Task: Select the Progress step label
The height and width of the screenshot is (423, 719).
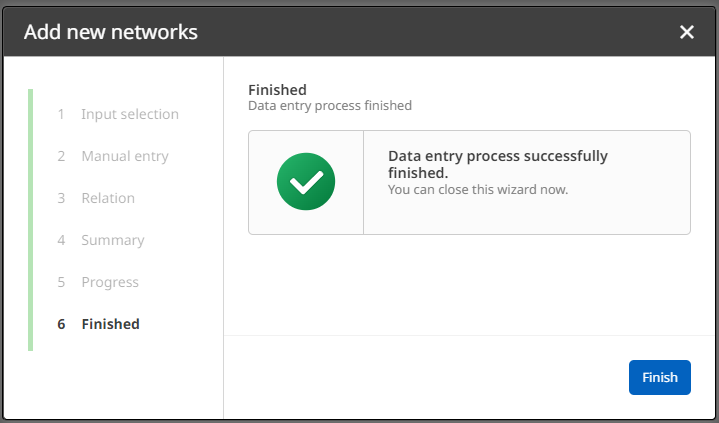Action: (x=110, y=282)
